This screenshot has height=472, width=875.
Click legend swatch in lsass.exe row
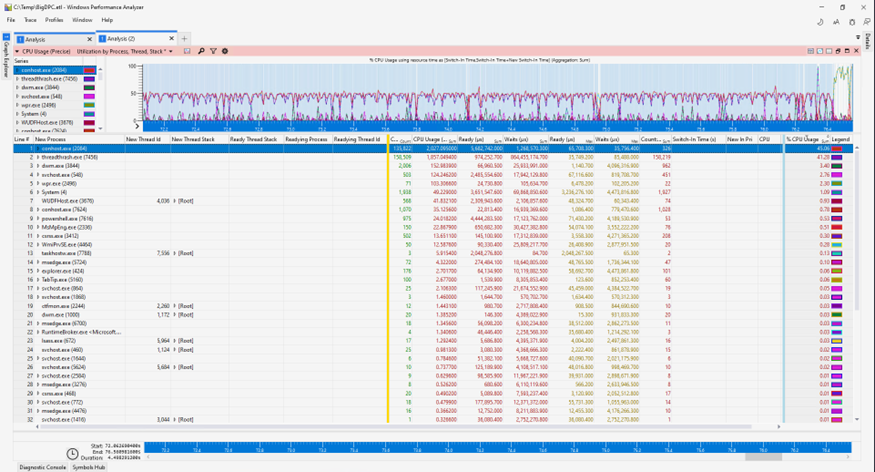[x=837, y=341]
